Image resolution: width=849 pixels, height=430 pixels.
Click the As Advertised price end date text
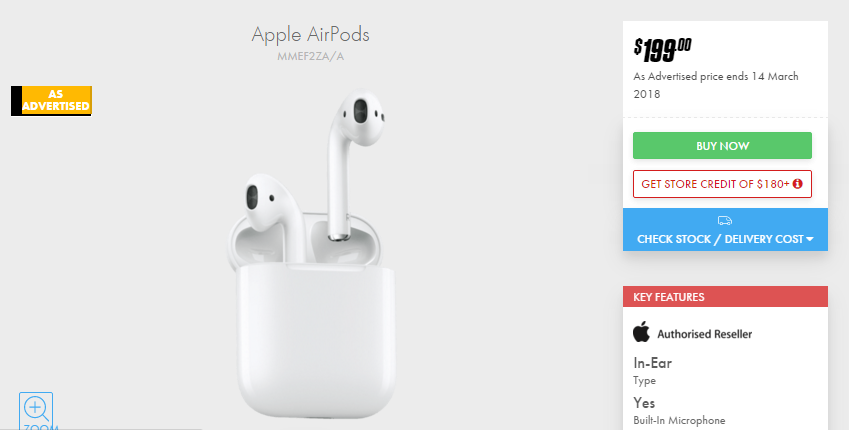point(716,85)
